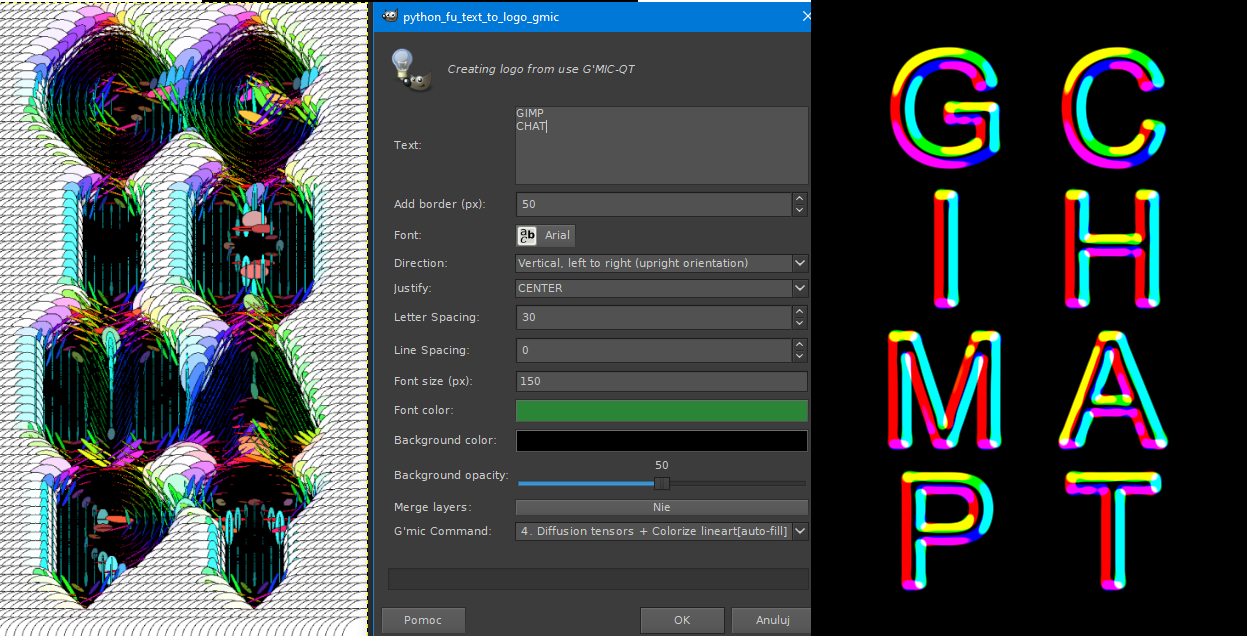This screenshot has height=636, width=1247.
Task: Open the Arial font chooser
Action: pyautogui.click(x=545, y=235)
